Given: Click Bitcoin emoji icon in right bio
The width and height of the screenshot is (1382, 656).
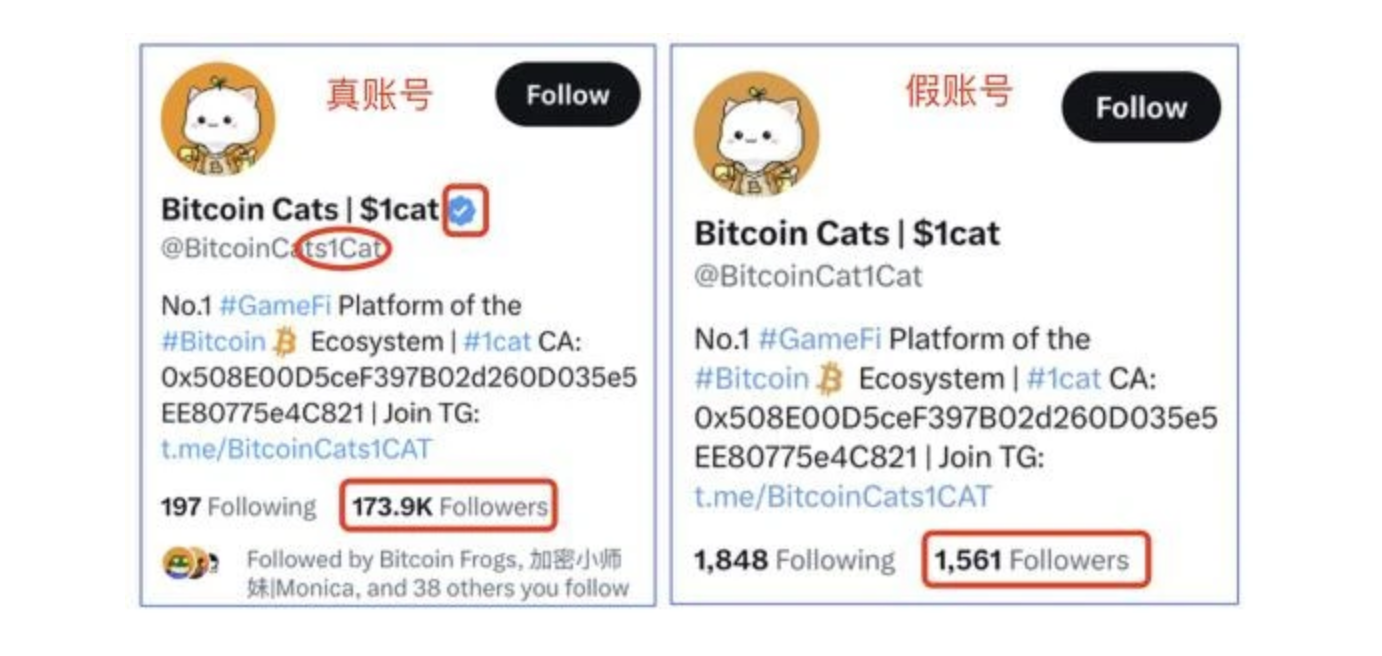Looking at the screenshot, I should click(x=830, y=380).
